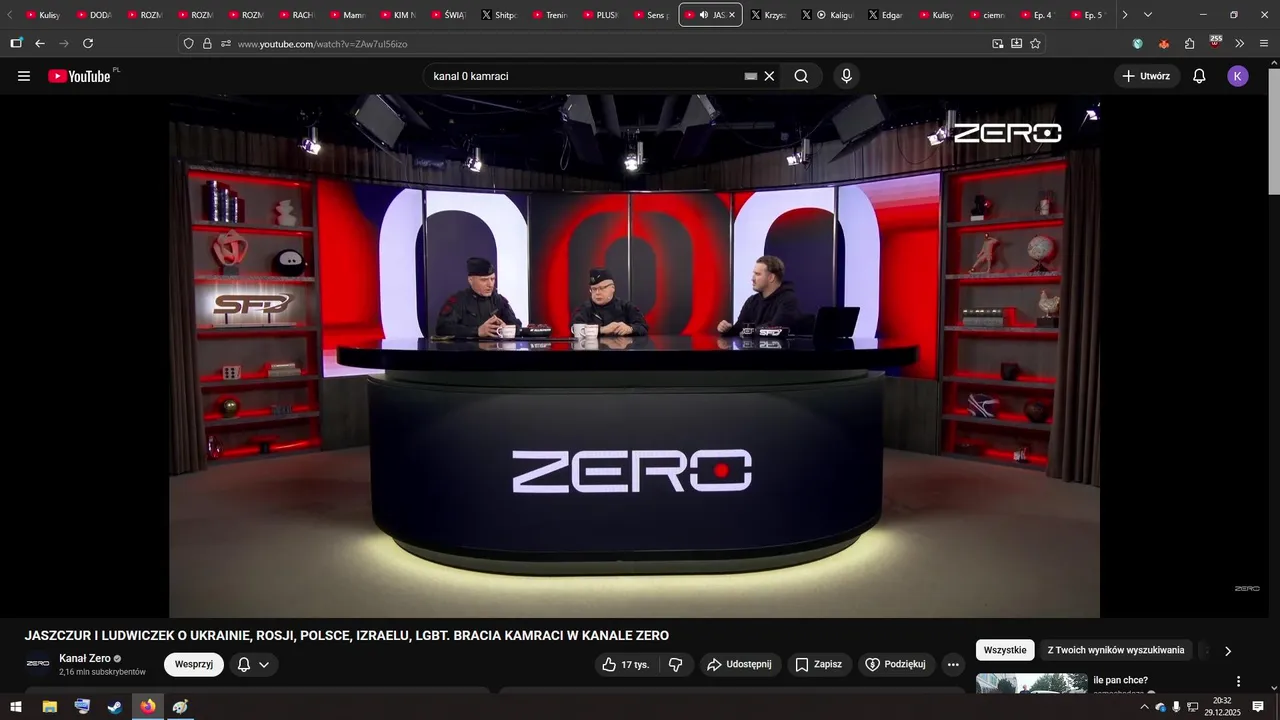Open Windows notification center icon
The width and height of the screenshot is (1280, 720).
pyautogui.click(x=1258, y=707)
